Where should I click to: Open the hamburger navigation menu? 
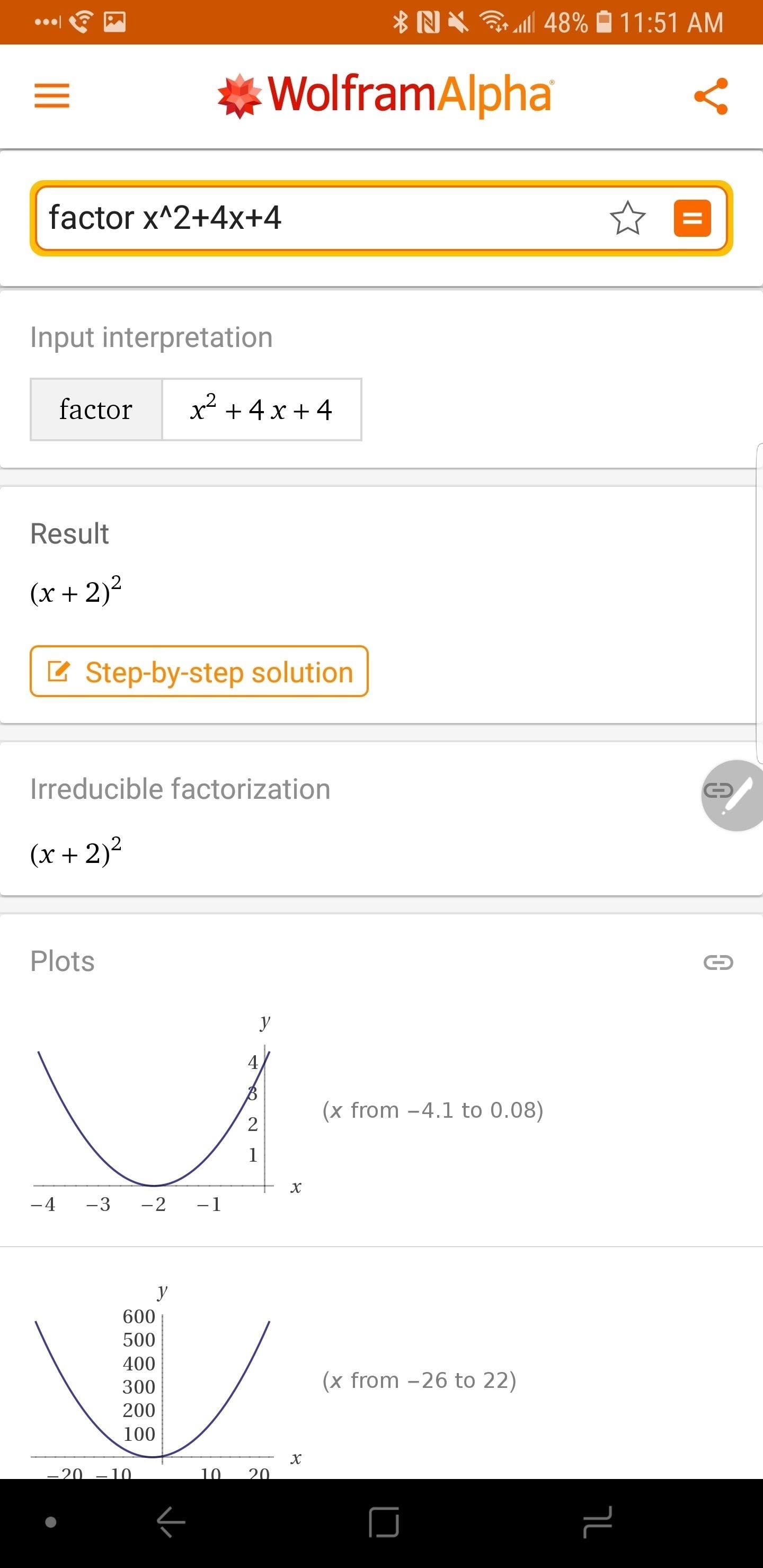[52, 96]
